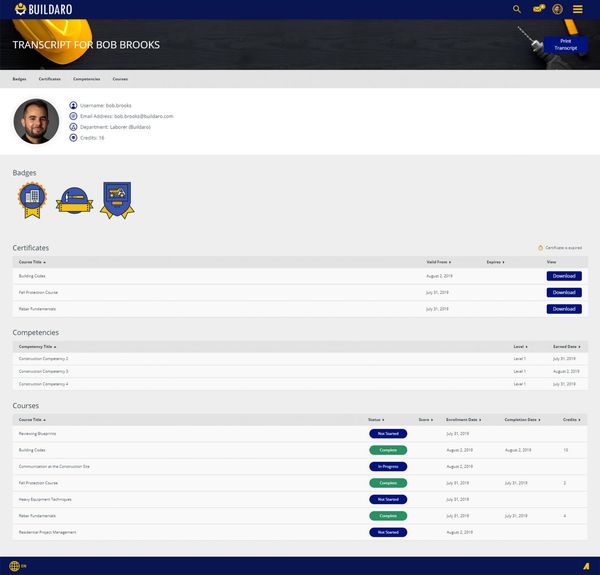Viewport: 600px width, 575px height.
Task: Download the Rebar Fundamentals certificate
Action: pyautogui.click(x=563, y=309)
